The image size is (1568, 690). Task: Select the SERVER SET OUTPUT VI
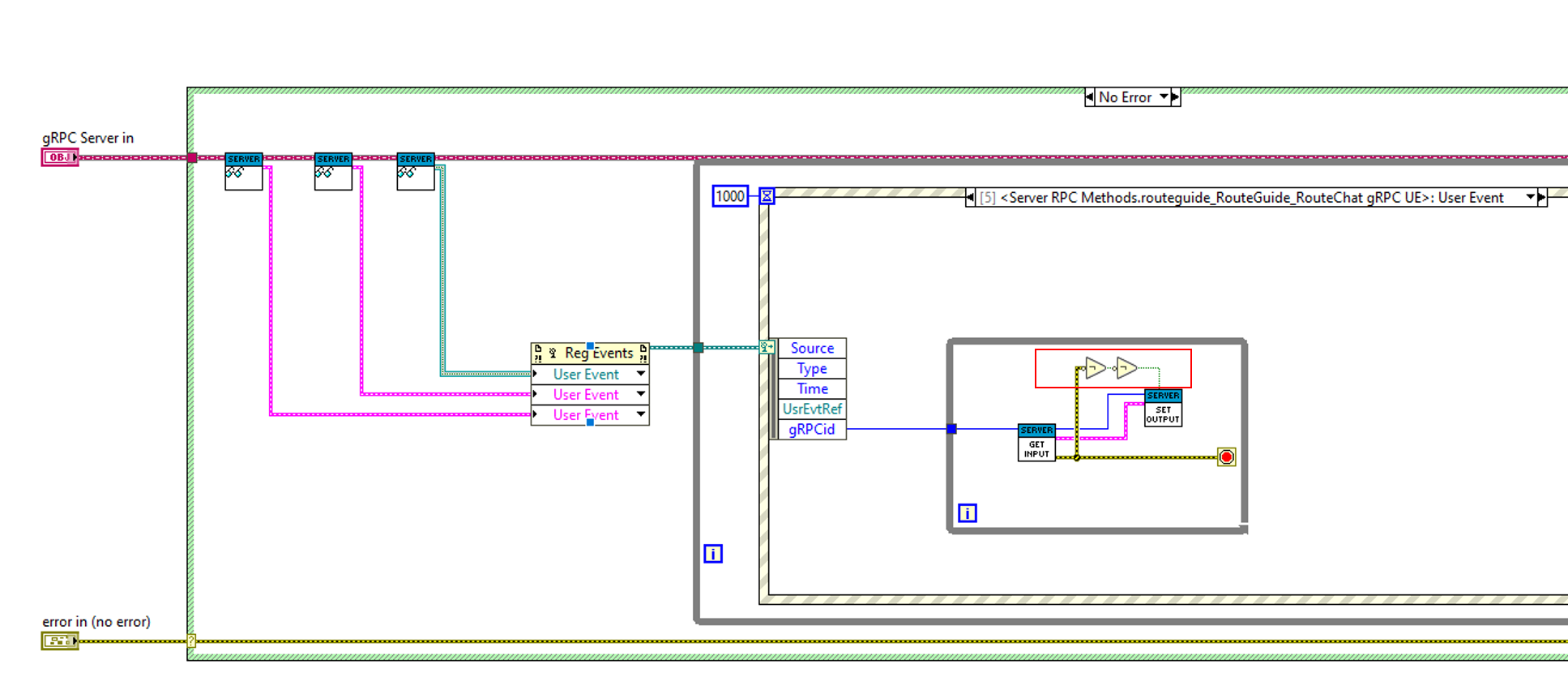[1163, 408]
